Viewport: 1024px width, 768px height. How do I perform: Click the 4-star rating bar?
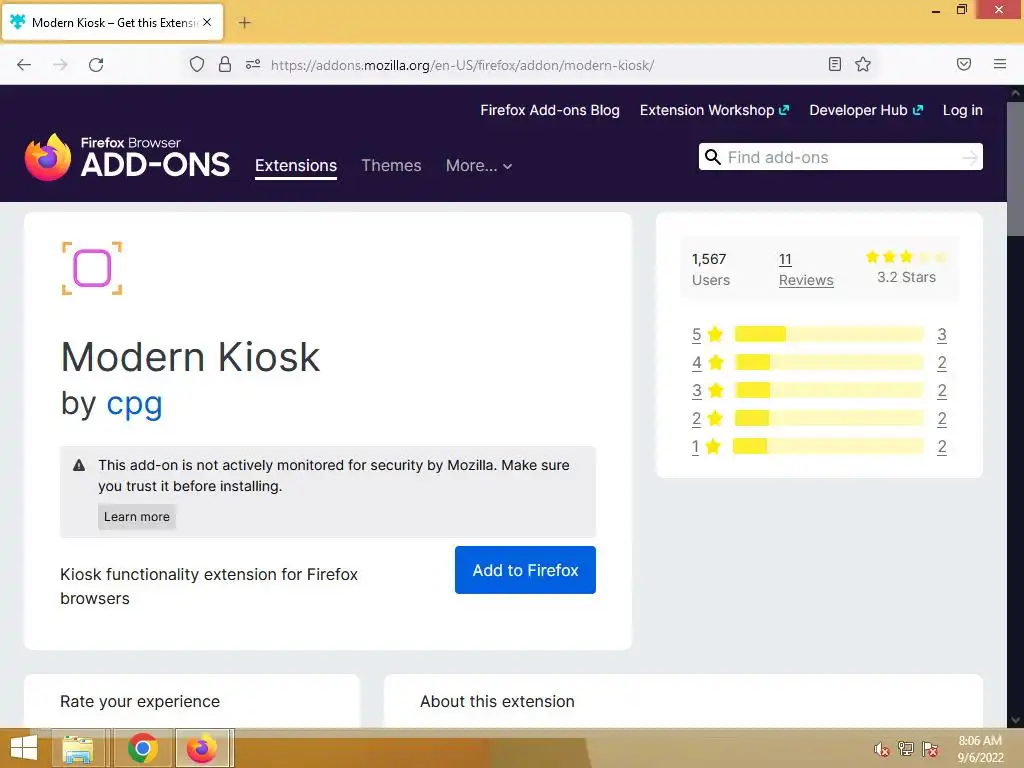click(829, 362)
